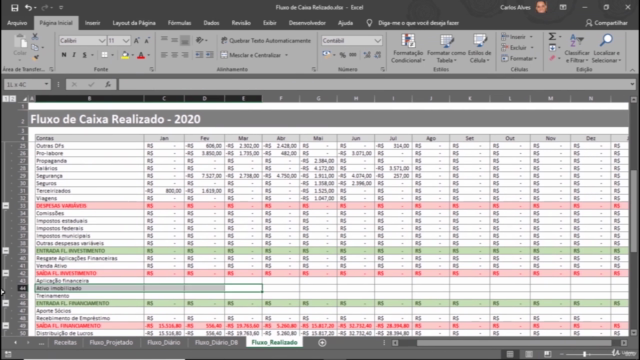Collapse the ENTRADA FL. INVESTIMENTO outline group
640x360 pixels.
(6, 251)
